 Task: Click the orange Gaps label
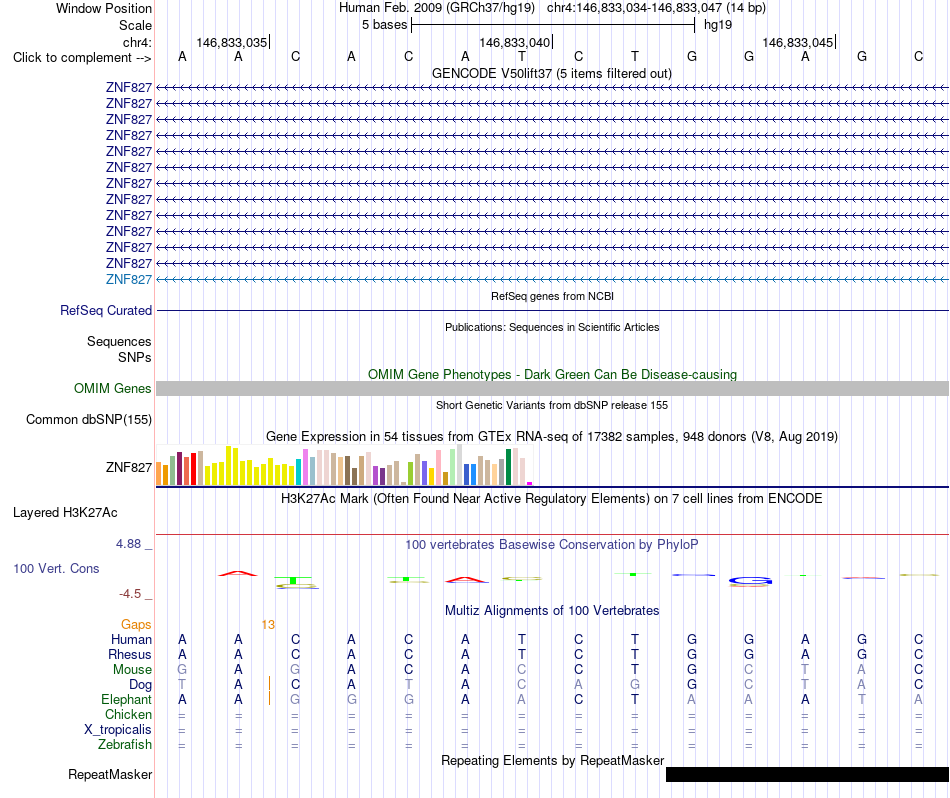(136, 624)
